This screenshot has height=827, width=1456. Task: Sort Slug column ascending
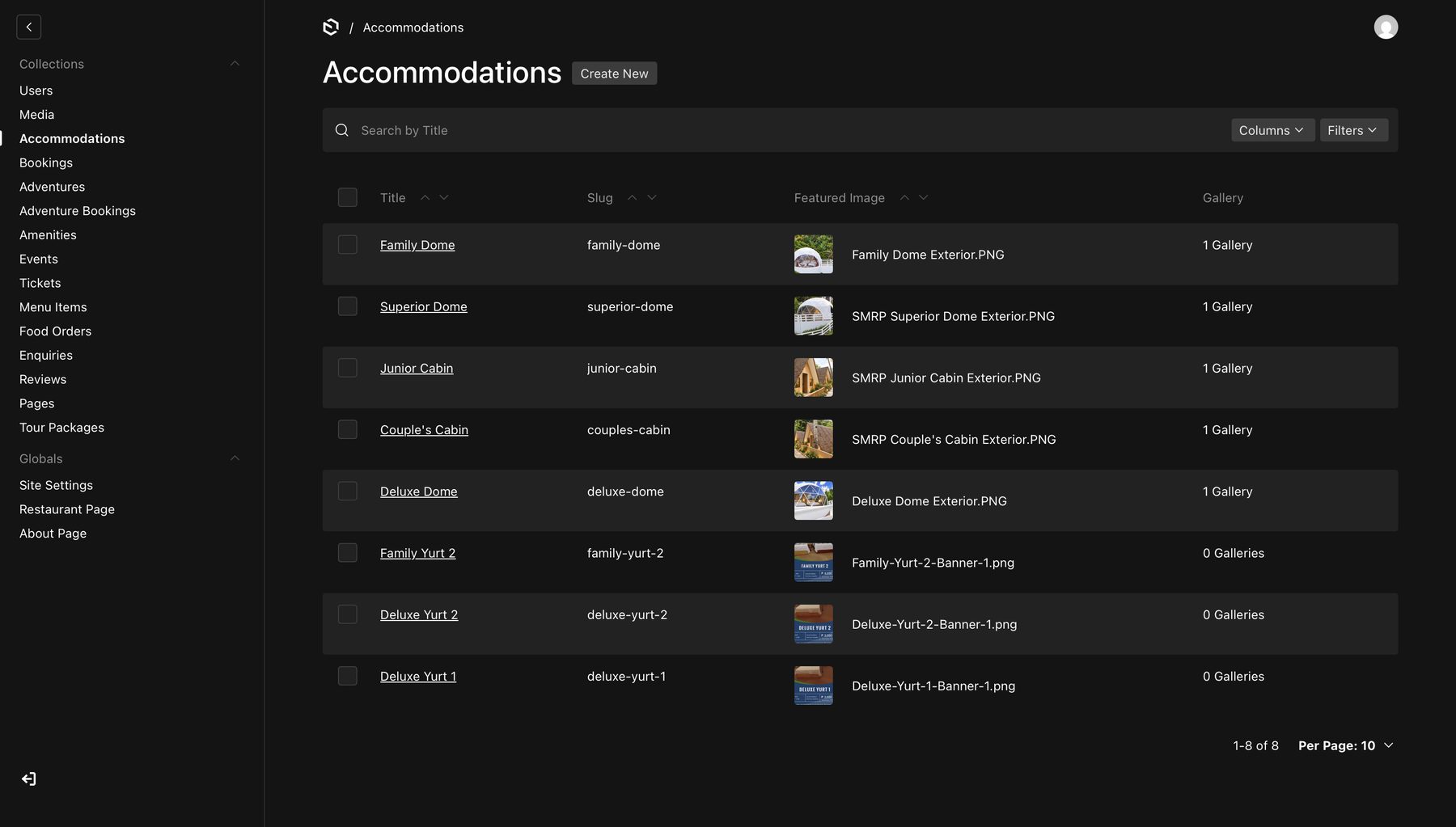tap(633, 197)
